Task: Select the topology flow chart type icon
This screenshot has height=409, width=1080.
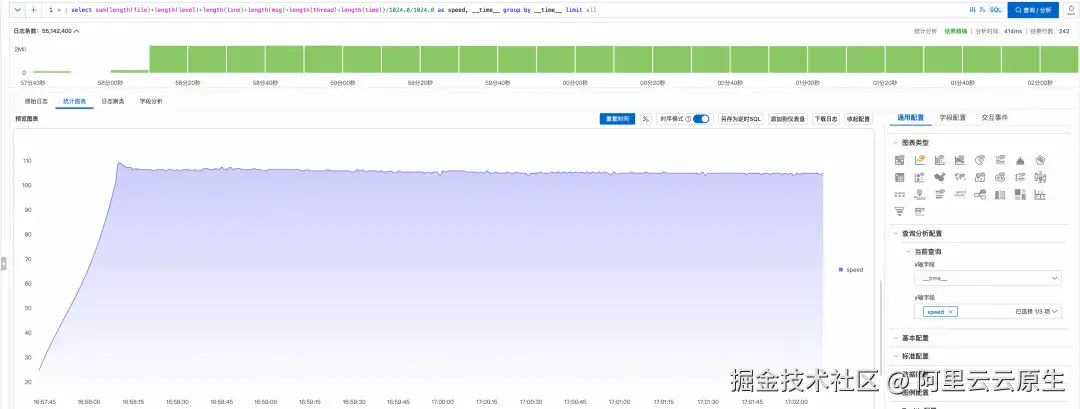Action: click(x=980, y=195)
